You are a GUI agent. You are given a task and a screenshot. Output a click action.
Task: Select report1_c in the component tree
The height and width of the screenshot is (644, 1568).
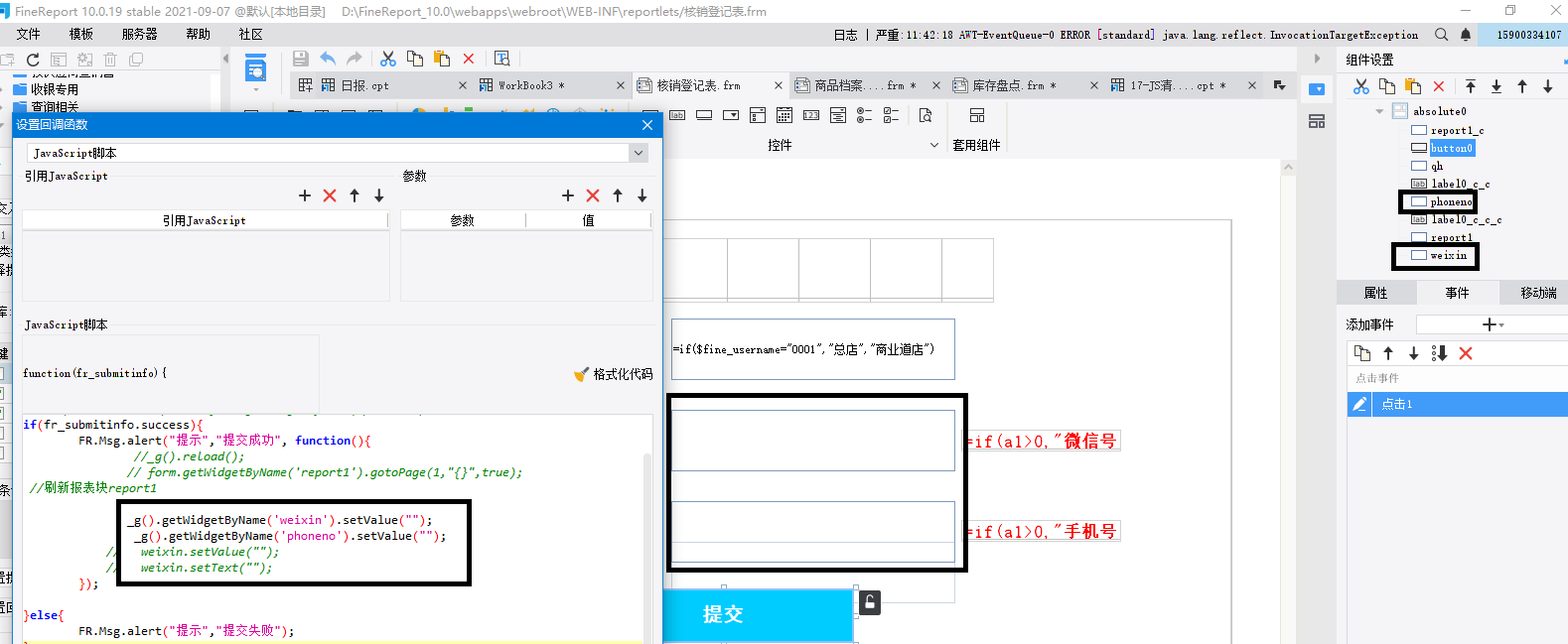coord(1457,130)
